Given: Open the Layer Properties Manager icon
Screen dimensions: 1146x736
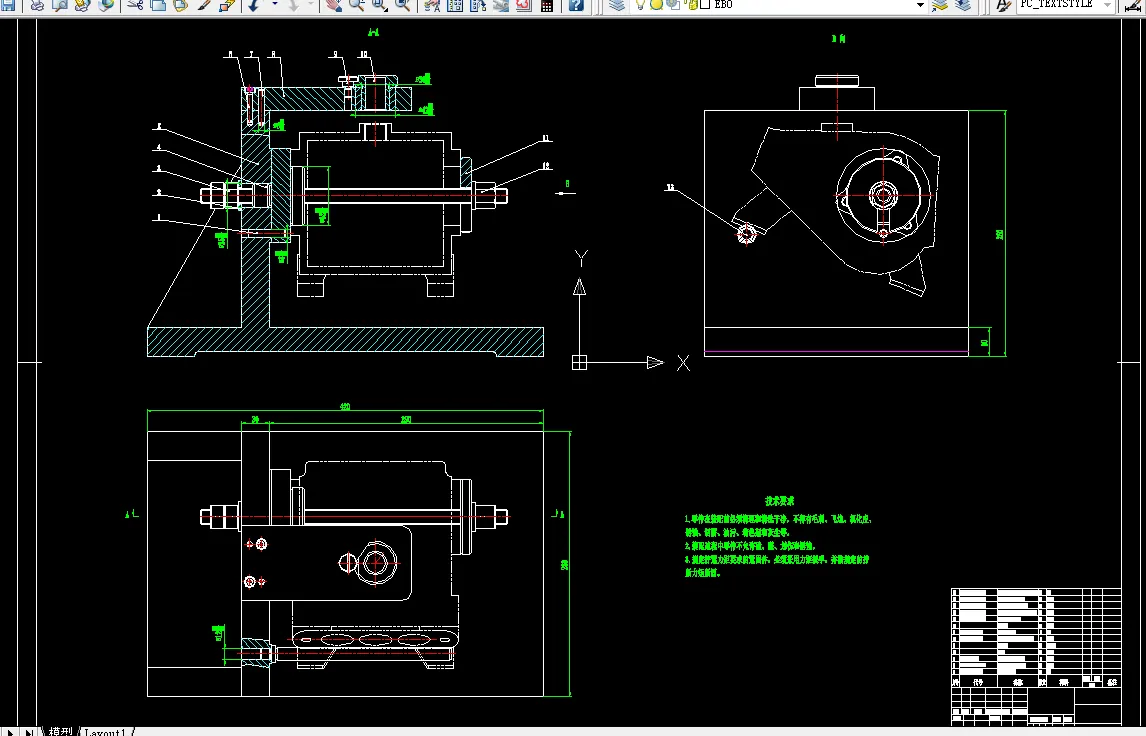Looking at the screenshot, I should pos(617,5).
